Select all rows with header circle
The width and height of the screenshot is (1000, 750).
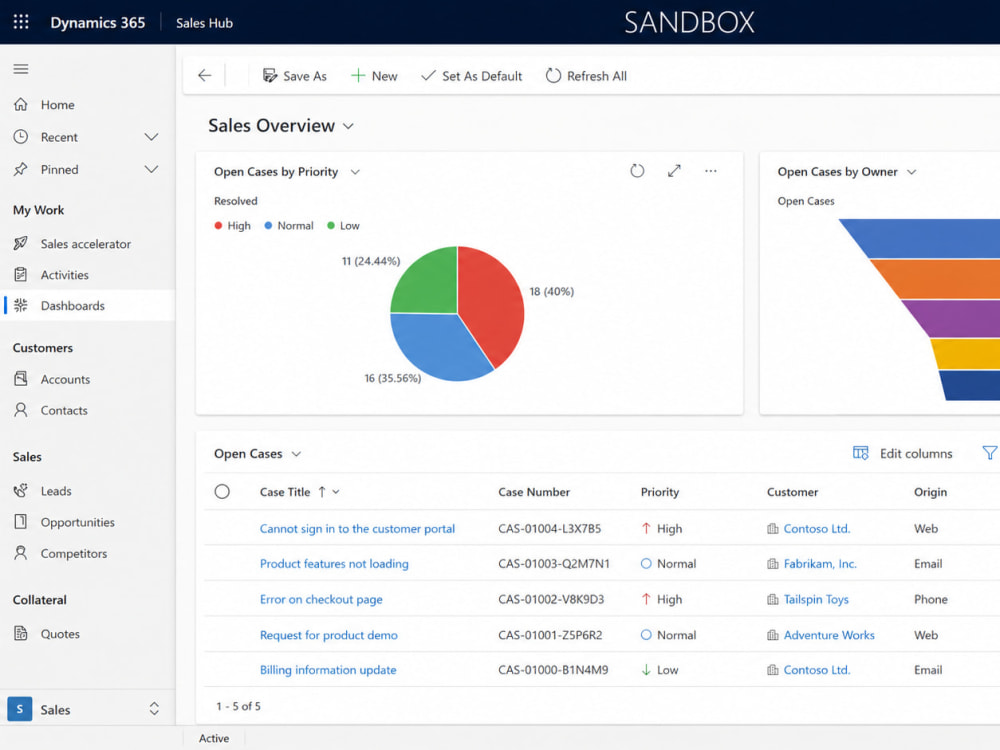coord(222,492)
